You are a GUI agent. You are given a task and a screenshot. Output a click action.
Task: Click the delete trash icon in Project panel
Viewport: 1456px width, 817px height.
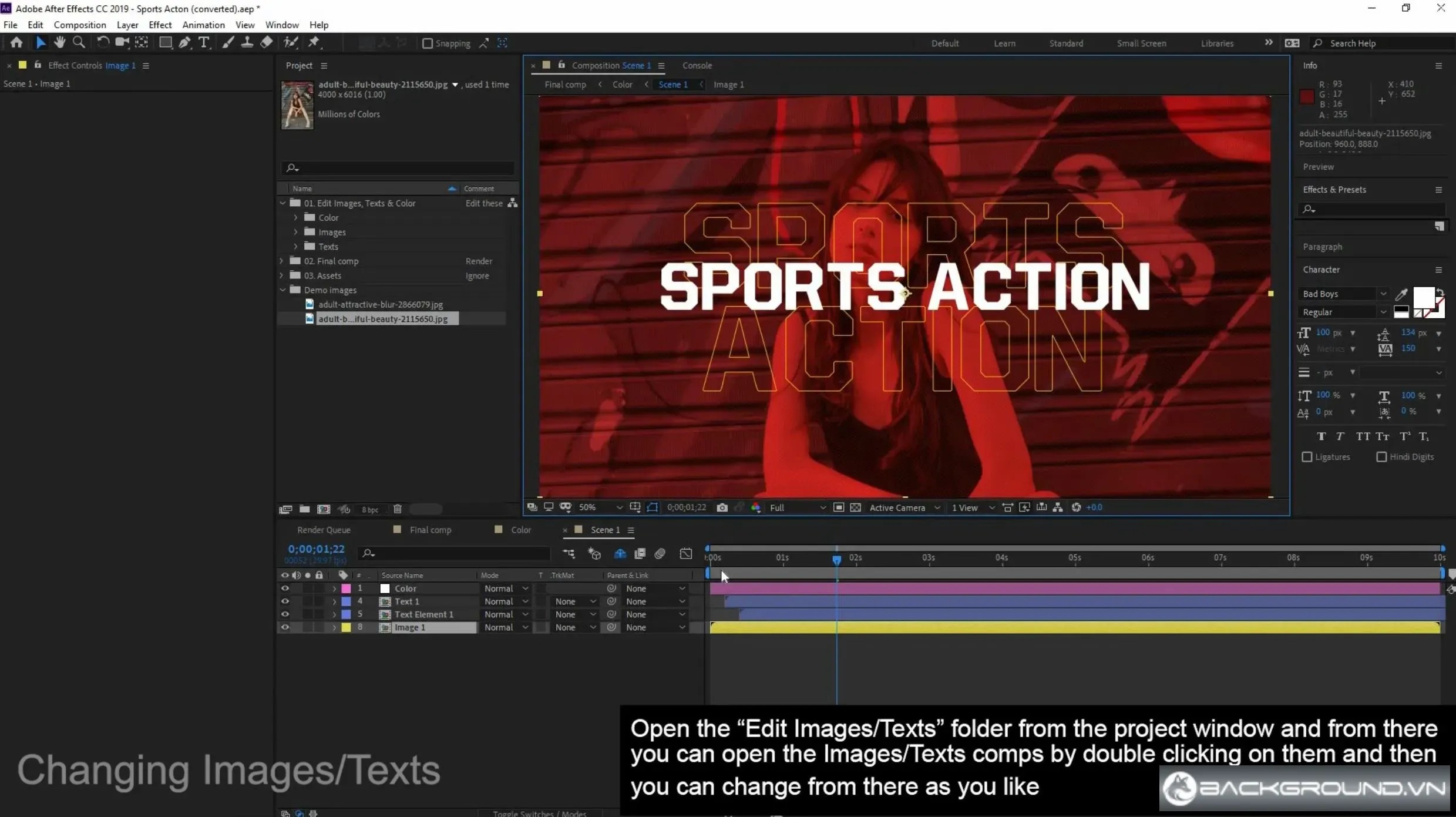pos(398,509)
